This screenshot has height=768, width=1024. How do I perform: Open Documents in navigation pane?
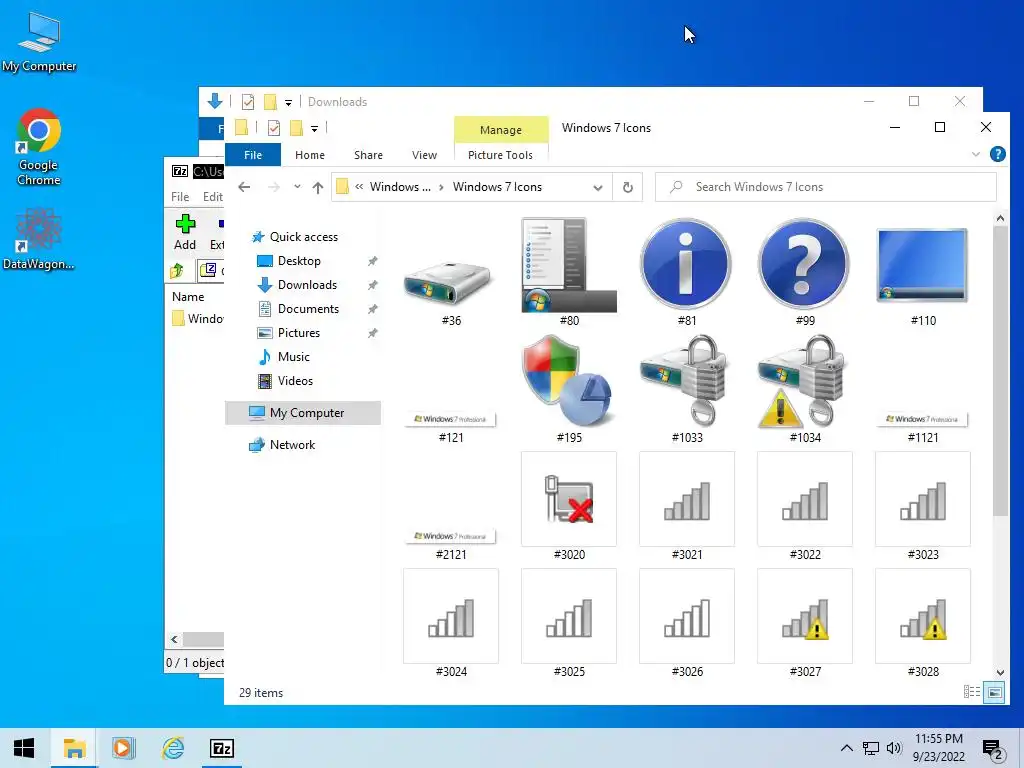pyautogui.click(x=308, y=309)
